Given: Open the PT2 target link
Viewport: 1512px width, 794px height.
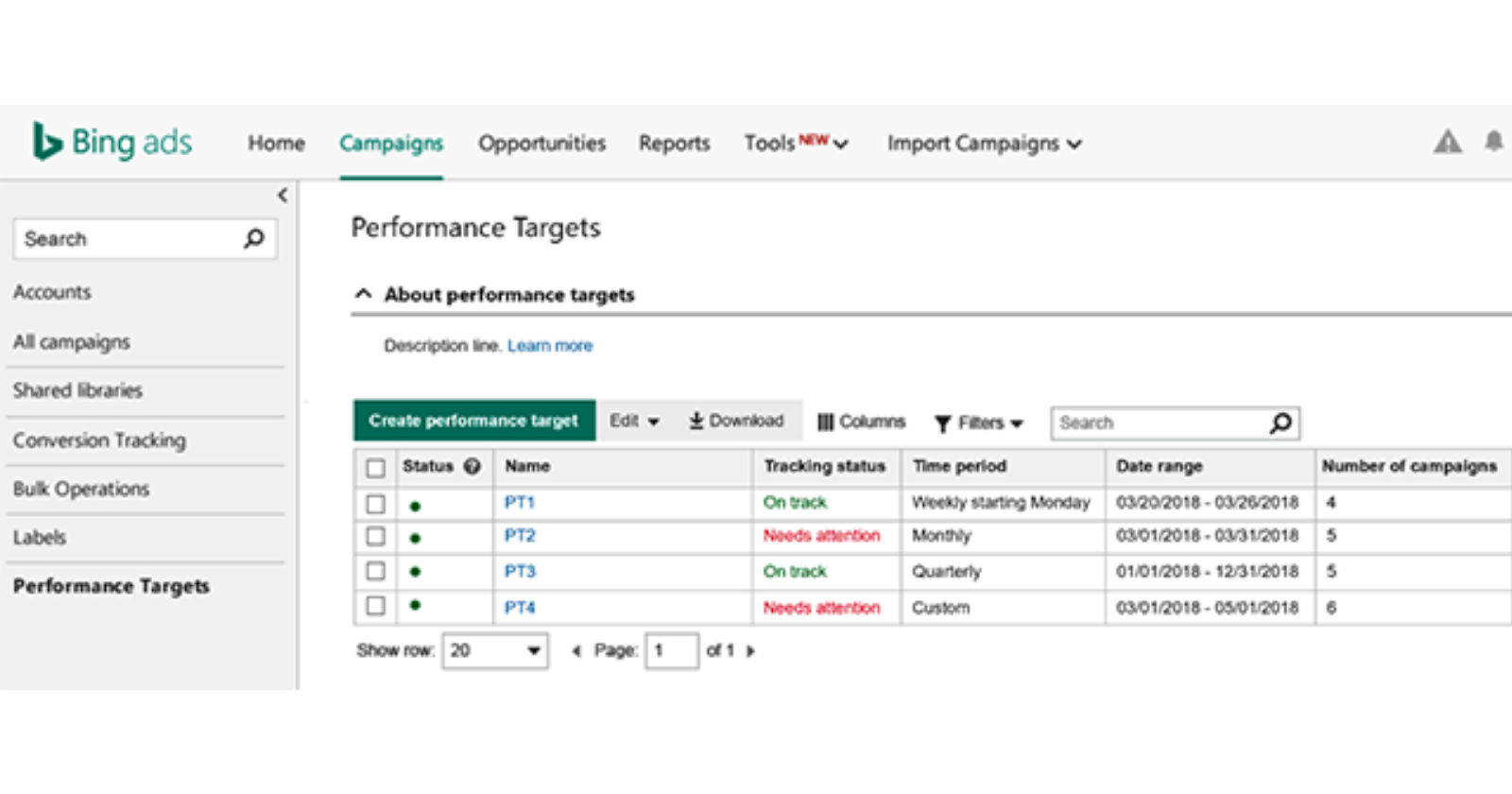Looking at the screenshot, I should 520,536.
